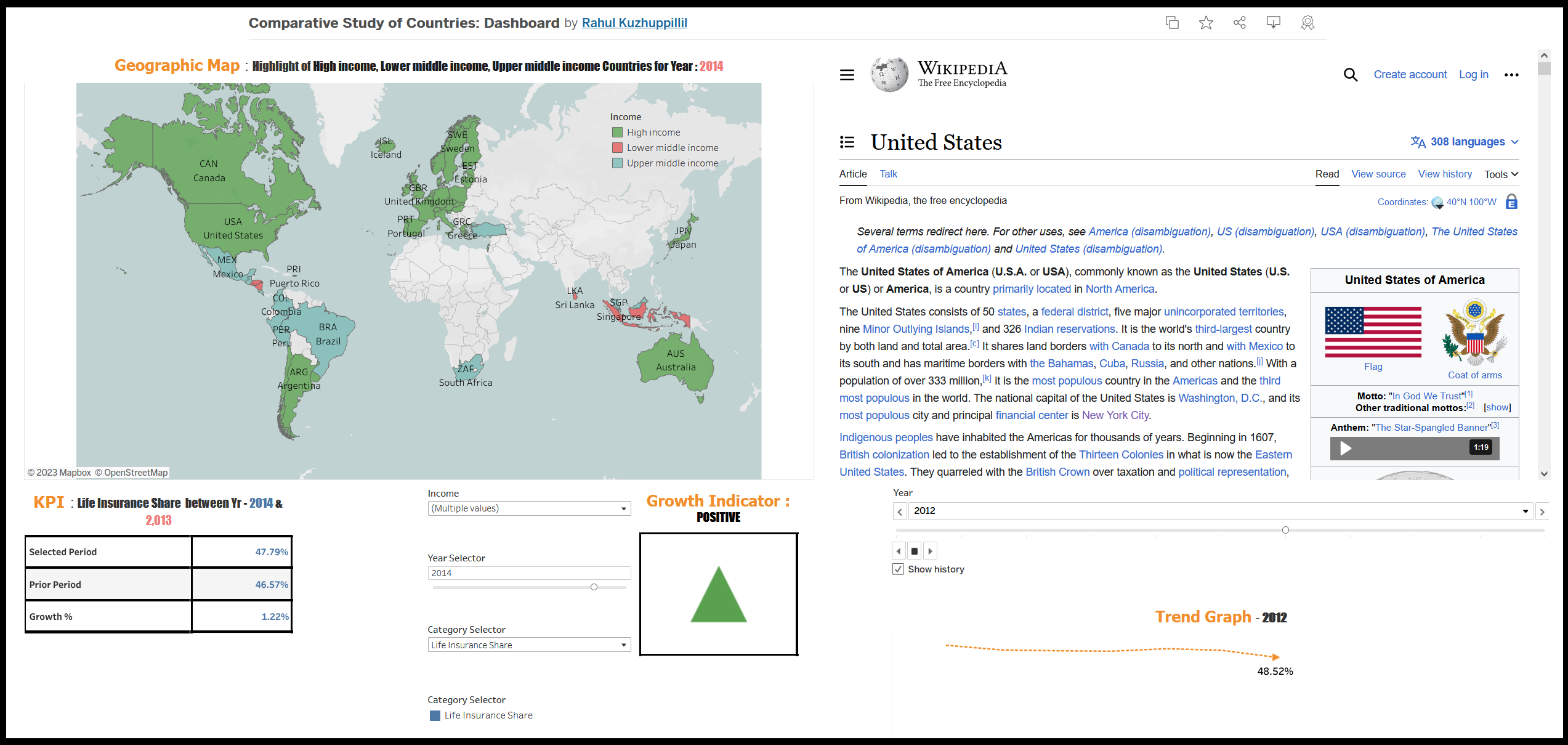Click the High income legend swatch
This screenshot has height=745, width=1568.
click(x=617, y=132)
